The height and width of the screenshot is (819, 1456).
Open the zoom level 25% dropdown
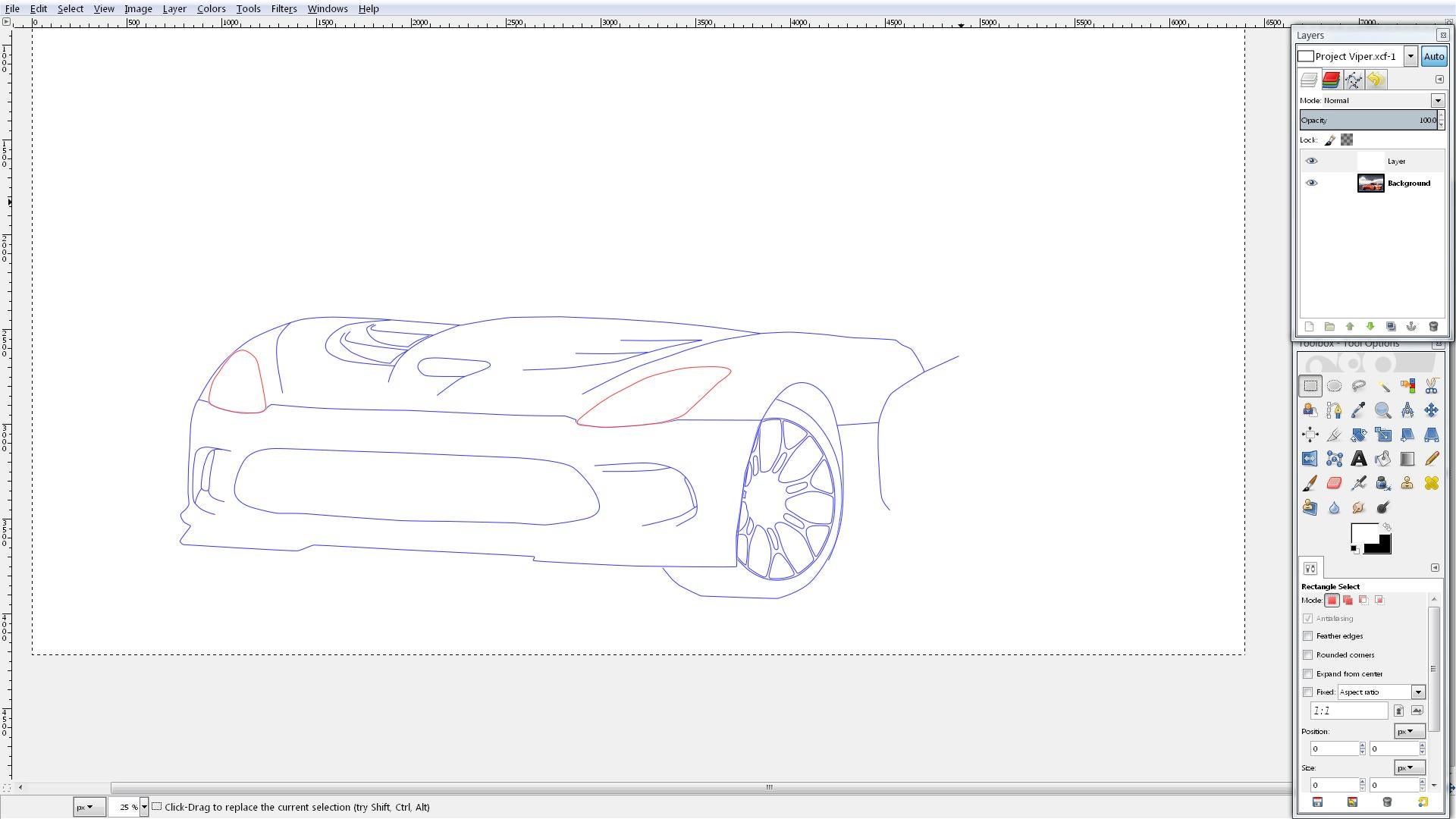143,808
